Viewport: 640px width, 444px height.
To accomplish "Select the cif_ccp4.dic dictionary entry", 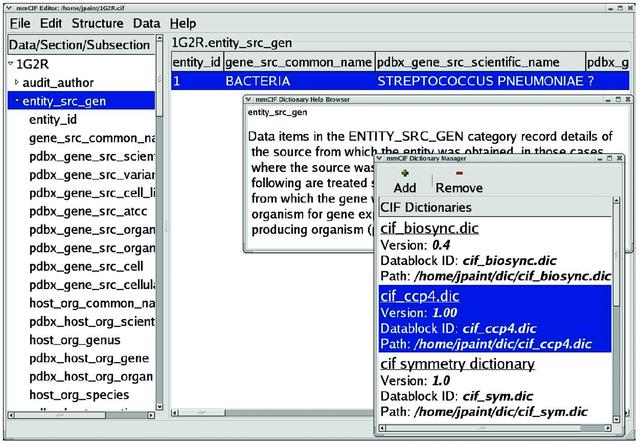I will click(x=495, y=319).
